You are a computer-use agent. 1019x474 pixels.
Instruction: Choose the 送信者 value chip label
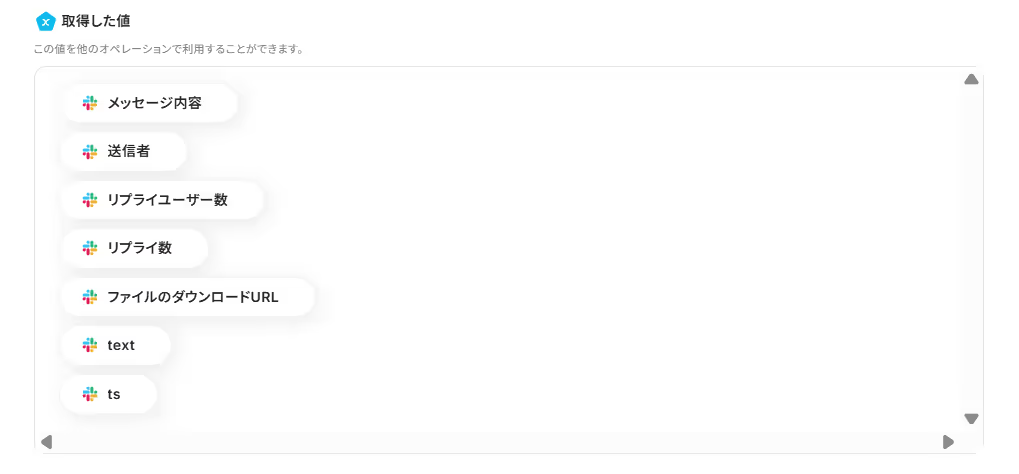[129, 151]
